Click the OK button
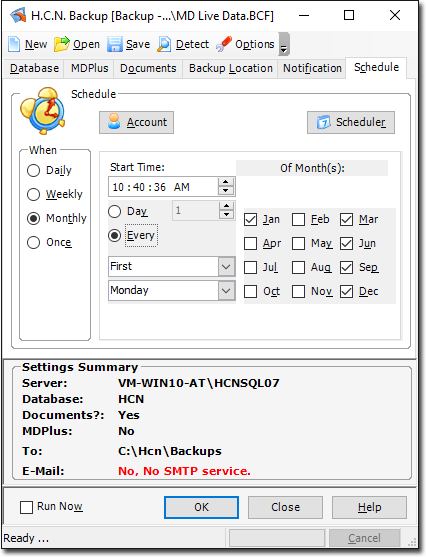Image resolution: width=426 pixels, height=557 pixels. coord(201,507)
